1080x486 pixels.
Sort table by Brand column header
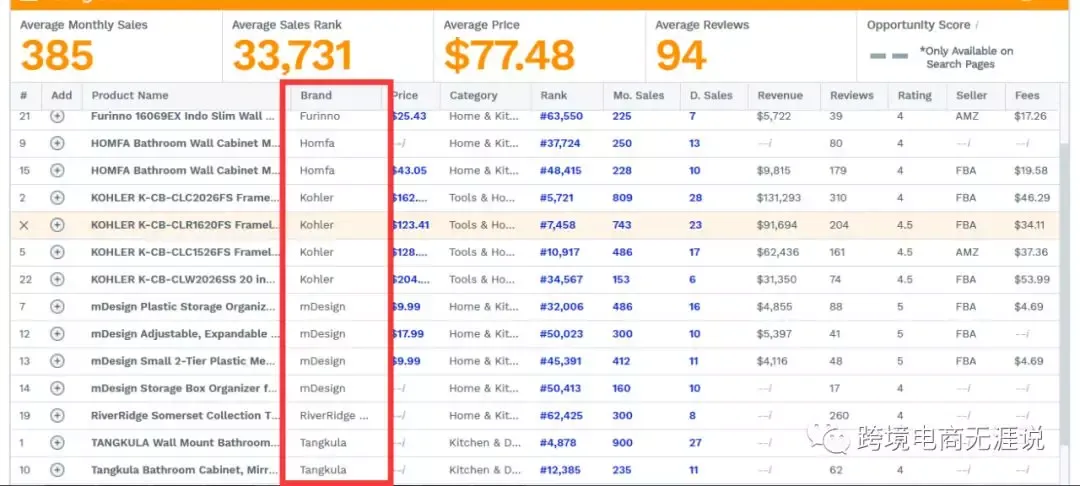[x=316, y=96]
